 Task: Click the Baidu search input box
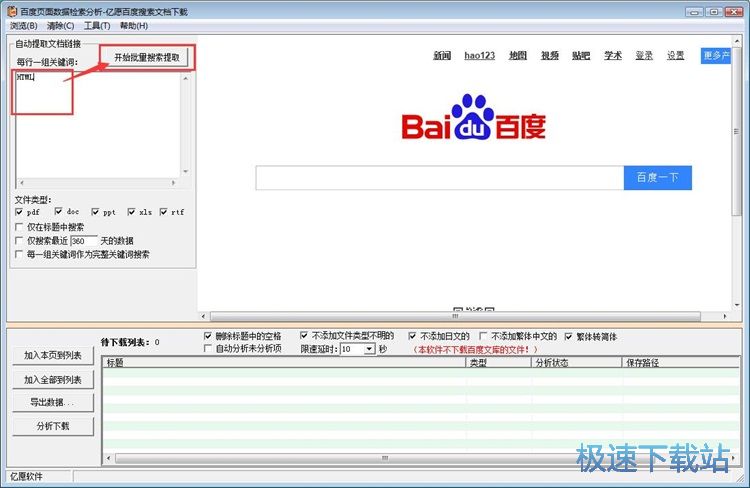(x=440, y=178)
